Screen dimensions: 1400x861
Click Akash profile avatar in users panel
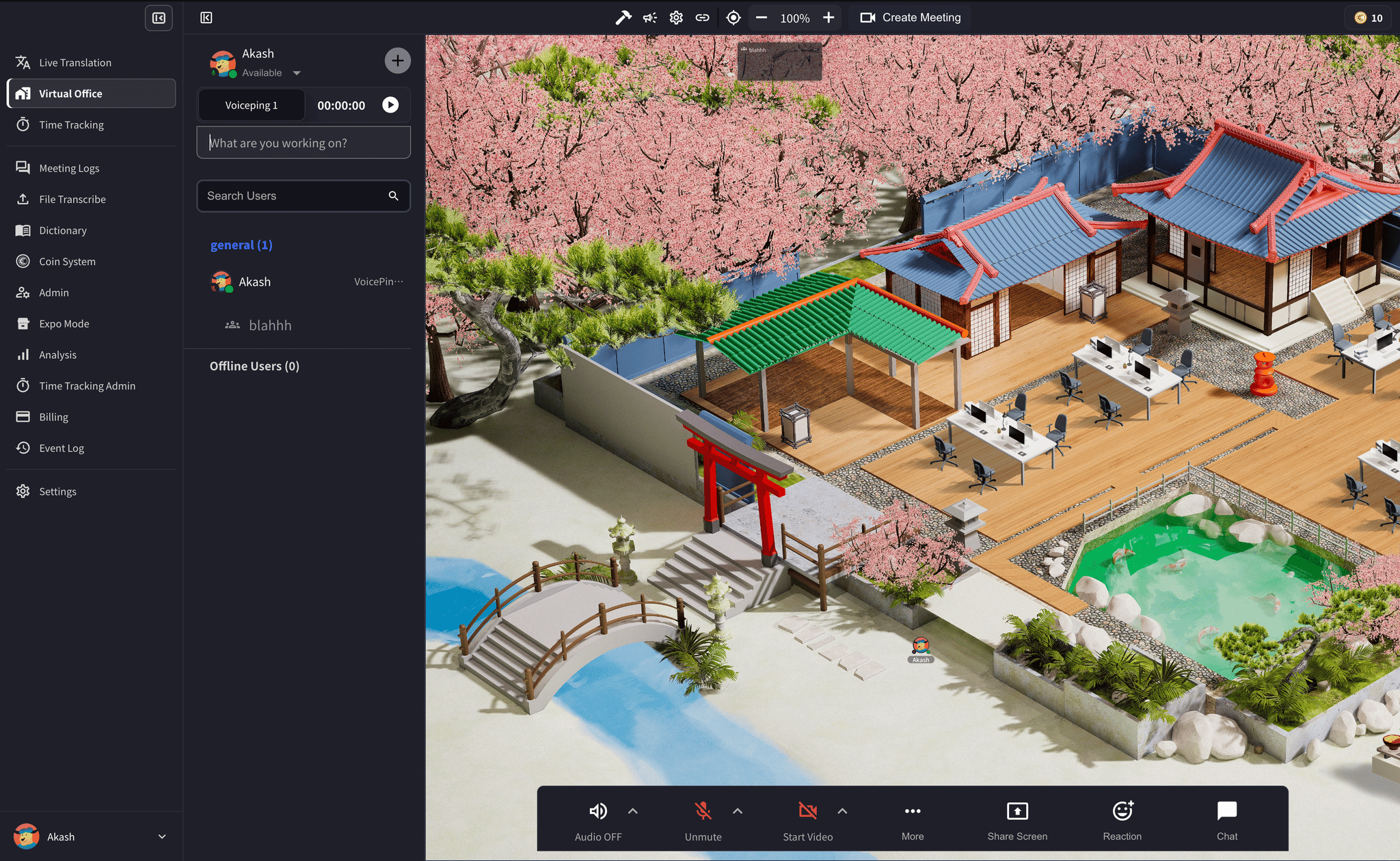click(223, 63)
